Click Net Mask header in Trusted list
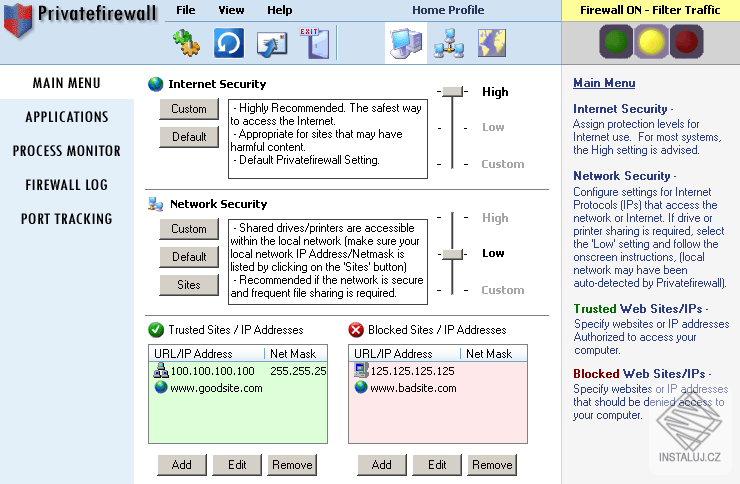 pos(295,353)
